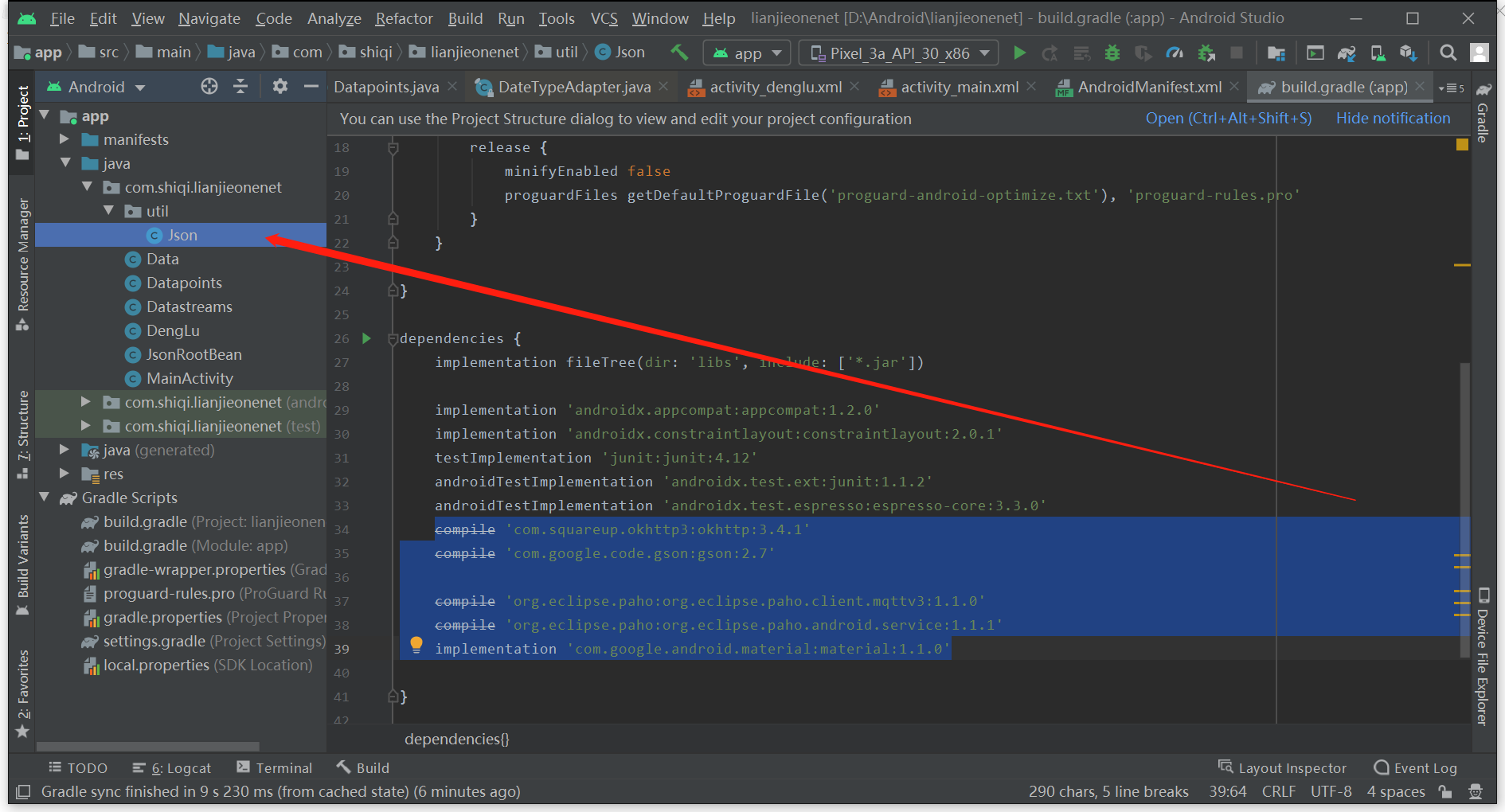Screen dimensions: 1505x812
Task: Switch to the activity_main.xml tab
Action: pyautogui.click(x=959, y=87)
